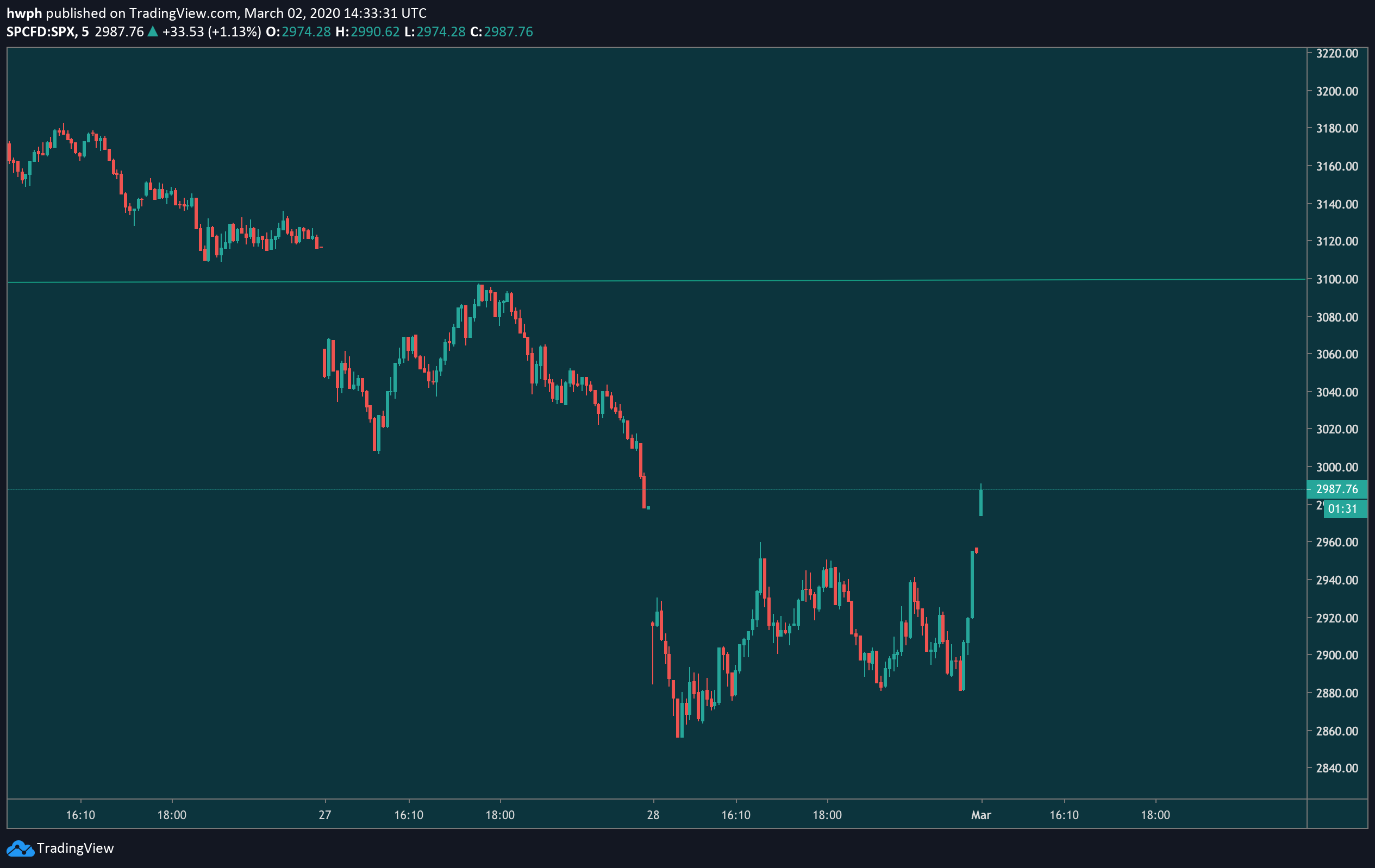The image size is (1375, 868).
Task: Click the open value O:2974.28
Action: pos(298,32)
